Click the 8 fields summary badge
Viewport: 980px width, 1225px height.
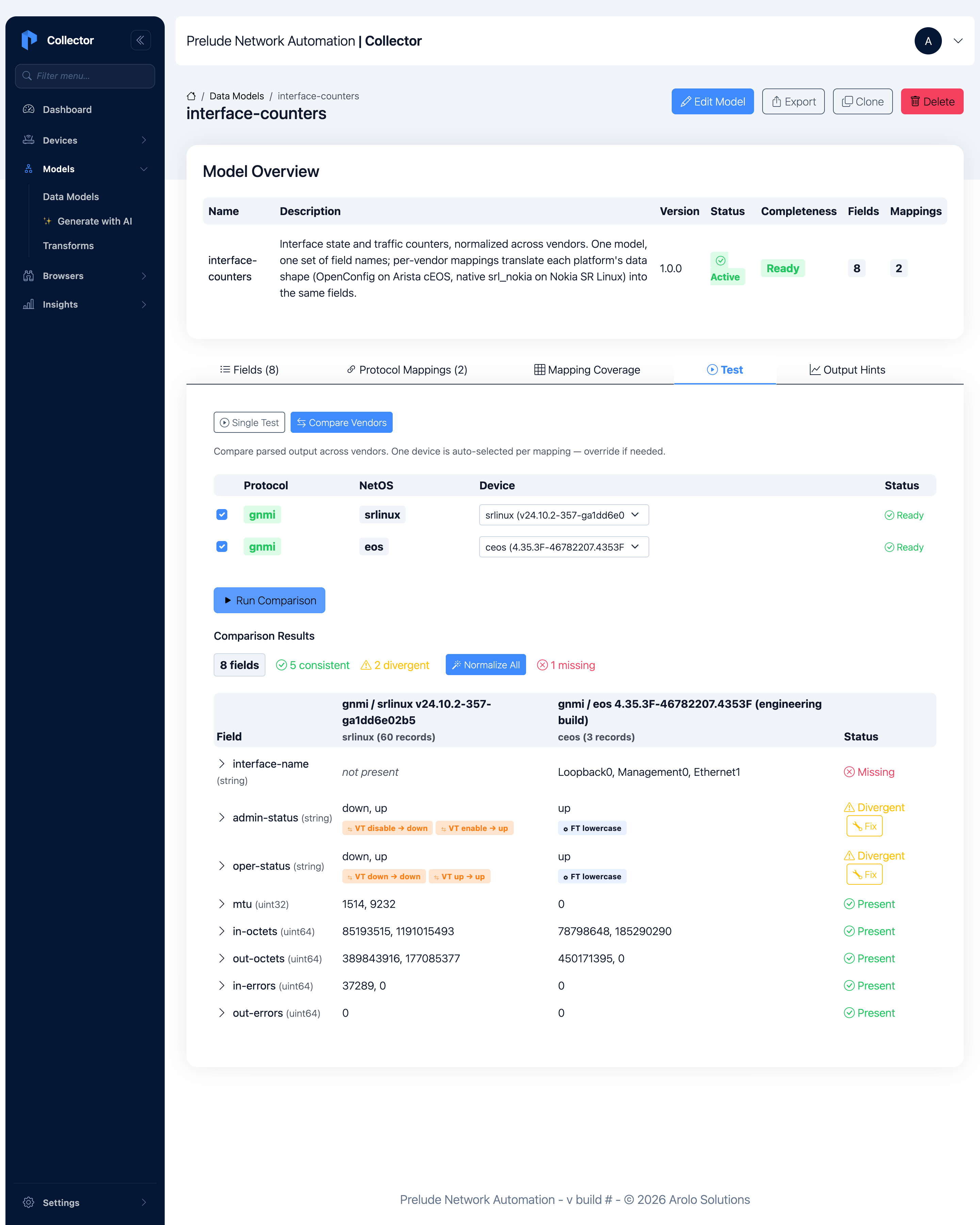239,665
